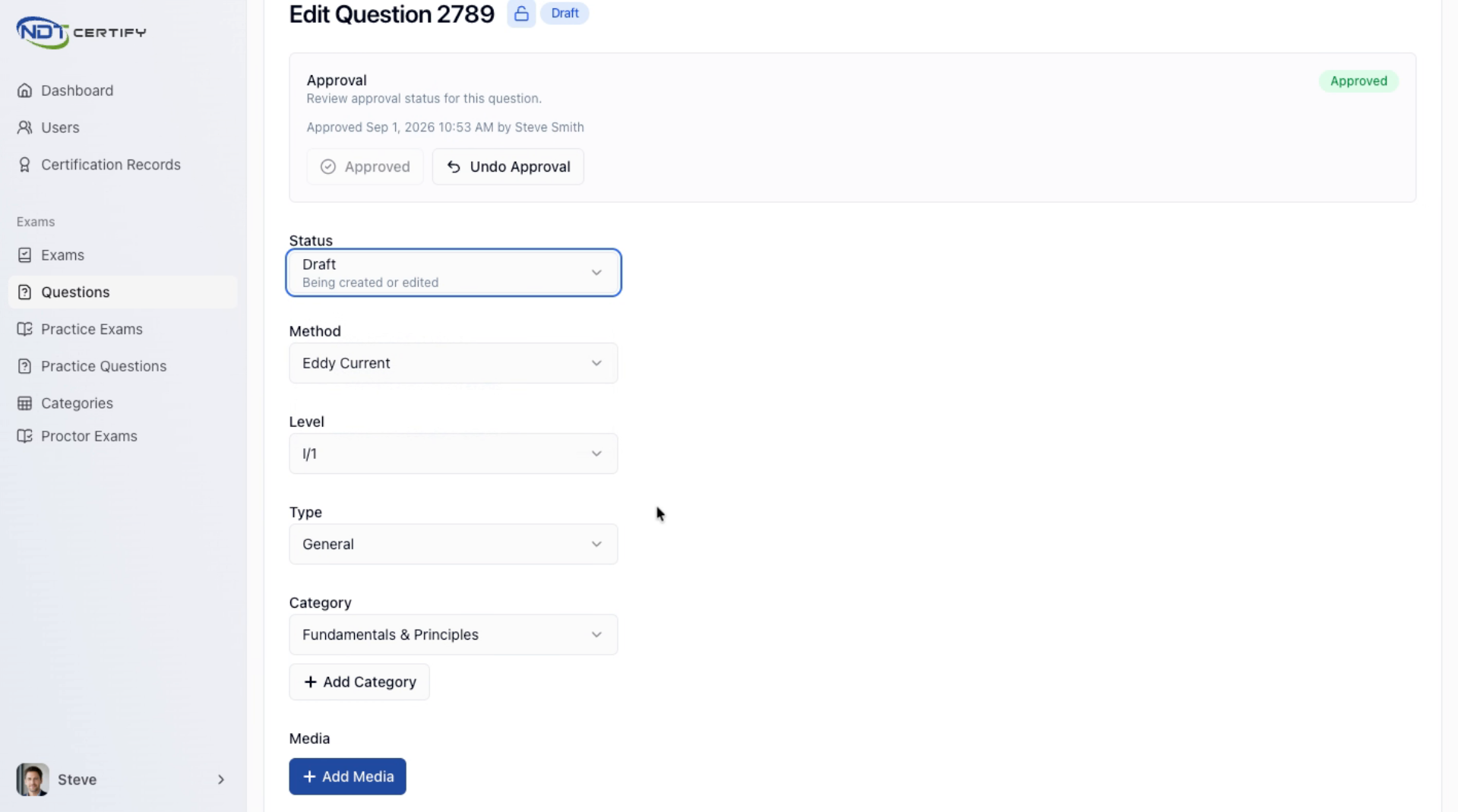Click the Undo Approval button
The width and height of the screenshot is (1458, 812).
(x=508, y=167)
